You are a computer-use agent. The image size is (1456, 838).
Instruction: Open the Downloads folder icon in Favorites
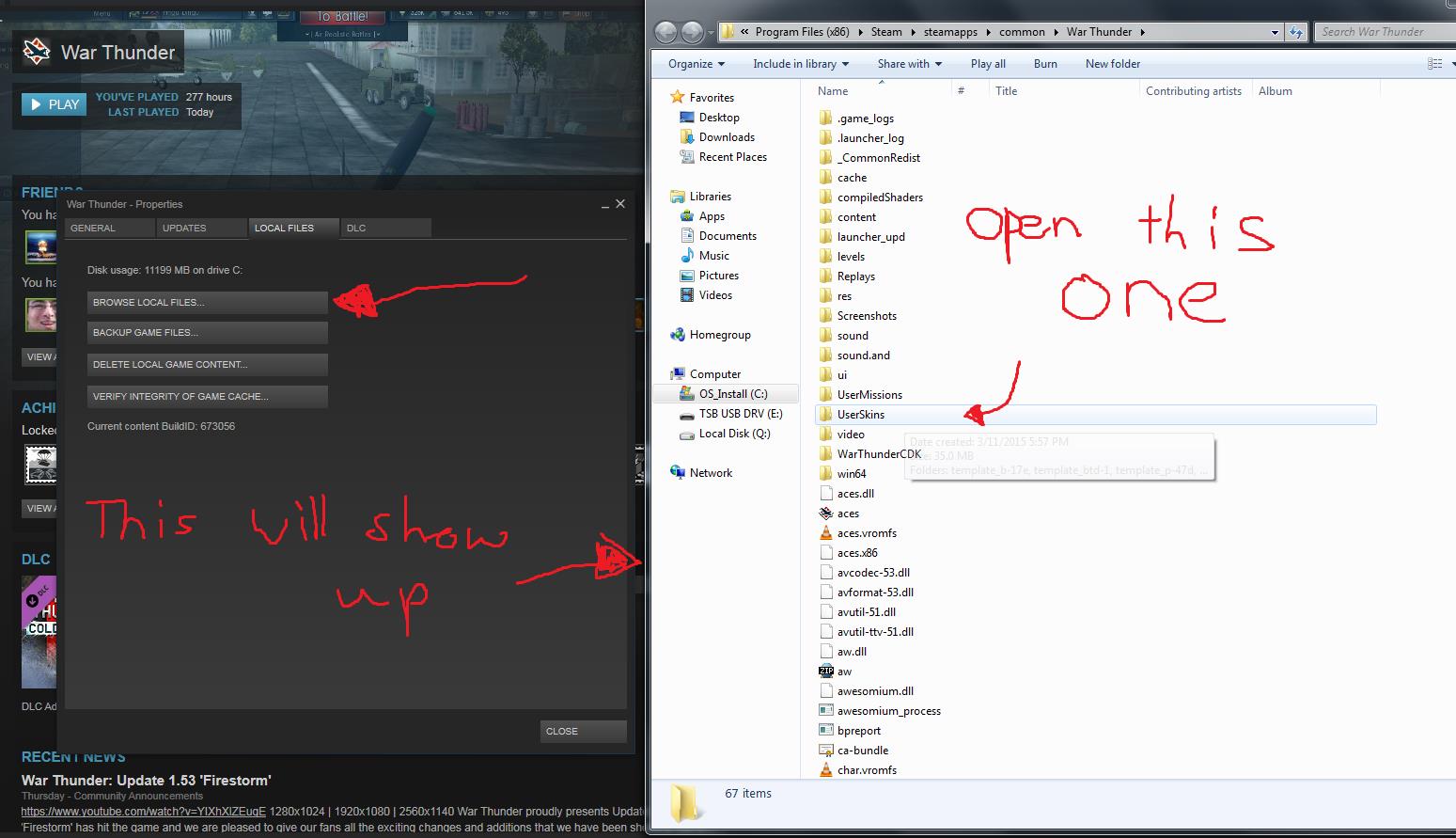tap(686, 137)
